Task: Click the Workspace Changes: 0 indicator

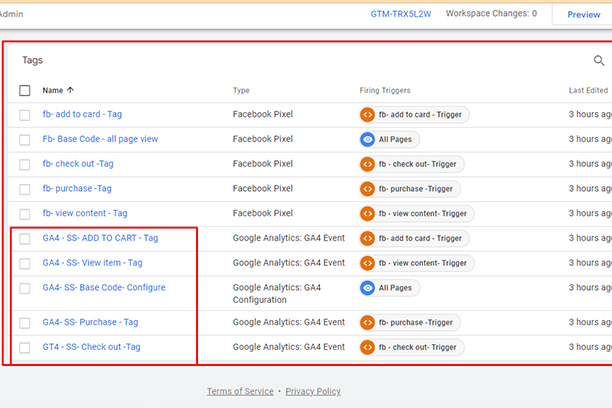Action: pyautogui.click(x=491, y=14)
